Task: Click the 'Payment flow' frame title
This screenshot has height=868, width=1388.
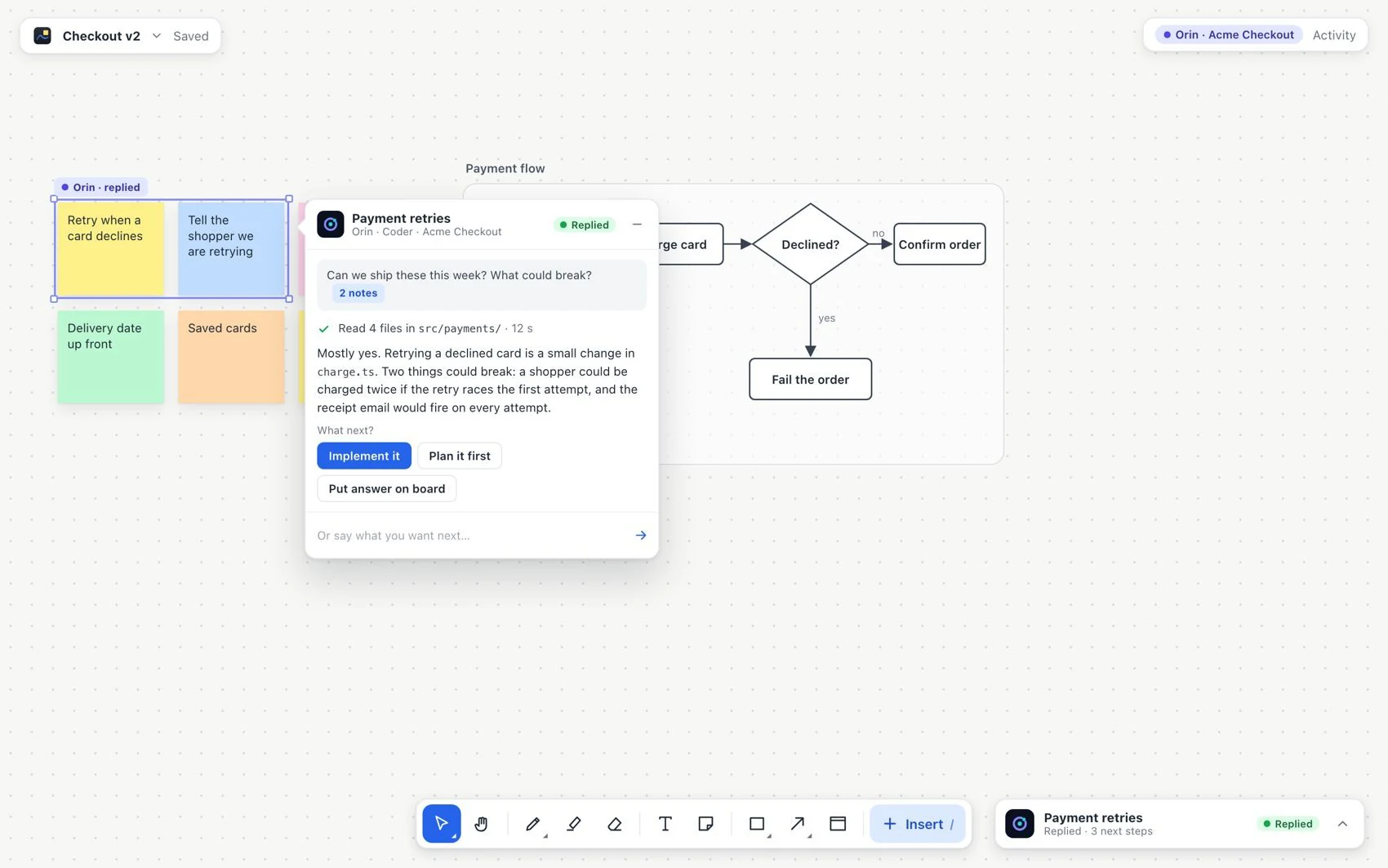Action: (x=505, y=168)
